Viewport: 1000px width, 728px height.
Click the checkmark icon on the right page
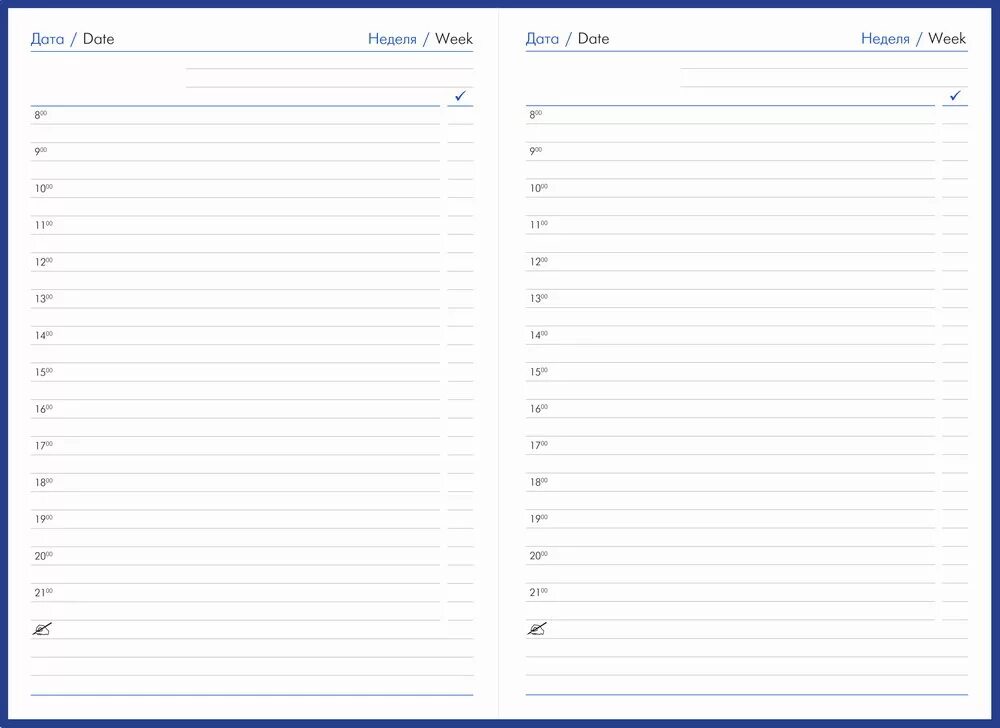coord(955,96)
